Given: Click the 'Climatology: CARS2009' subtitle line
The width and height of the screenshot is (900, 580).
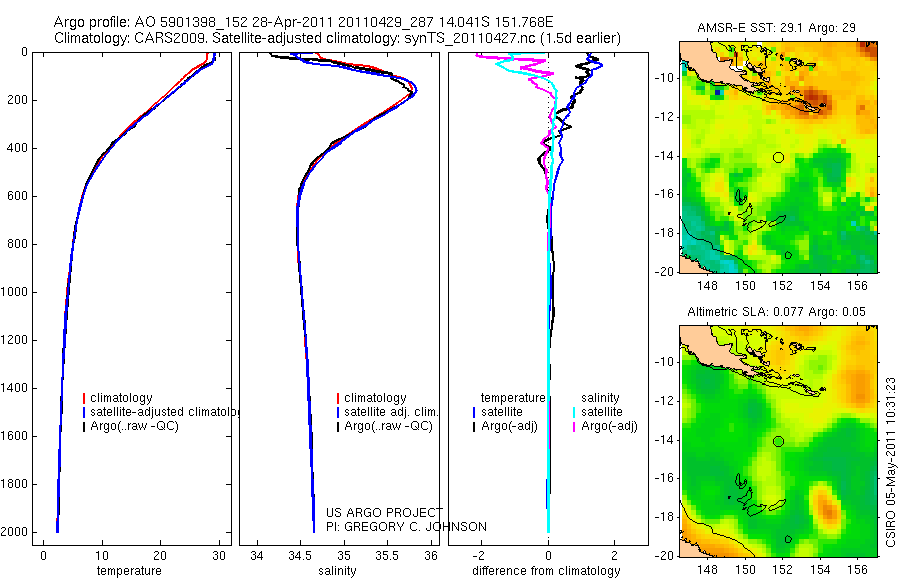Looking at the screenshot, I should coord(337,38).
